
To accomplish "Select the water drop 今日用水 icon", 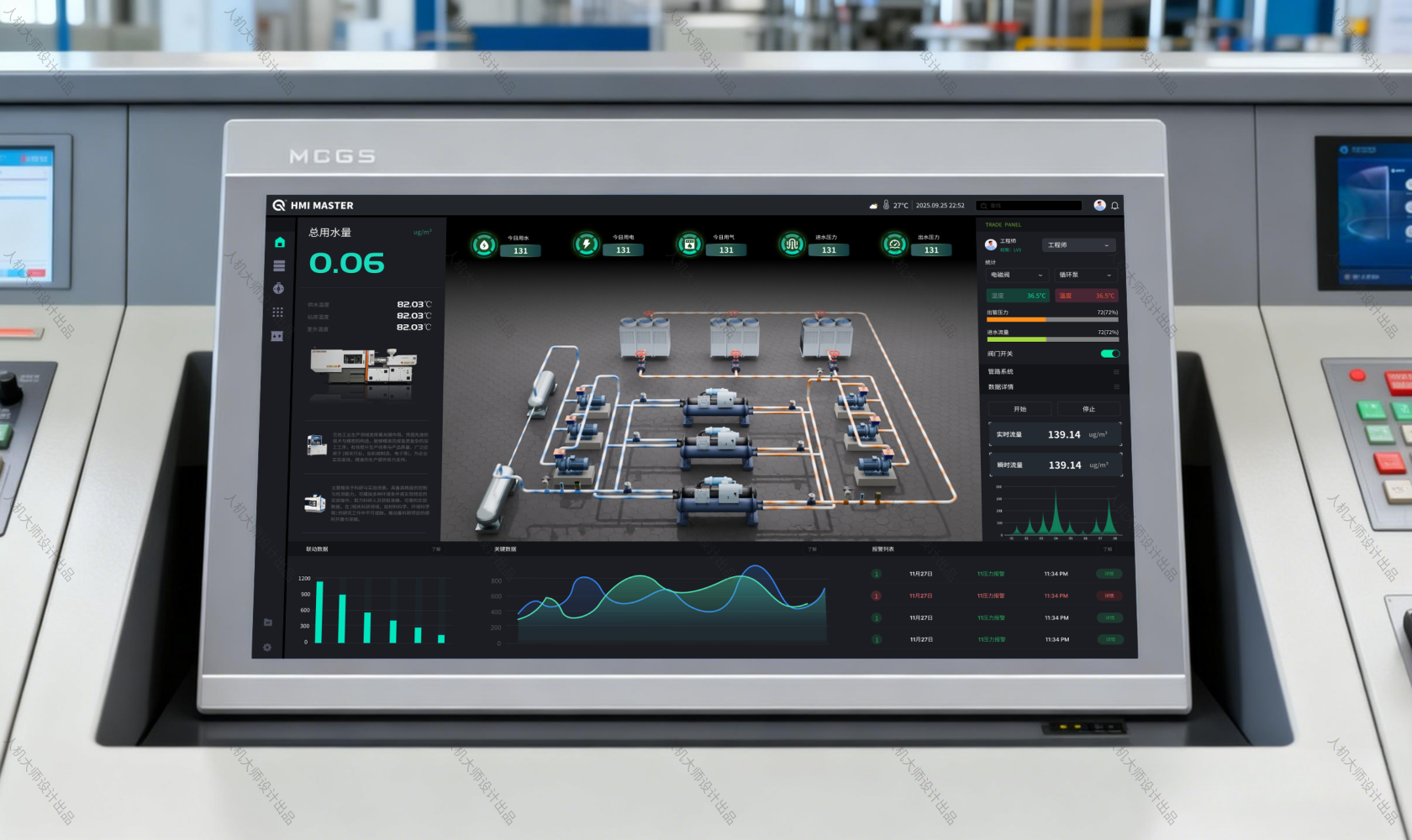I will 483,245.
